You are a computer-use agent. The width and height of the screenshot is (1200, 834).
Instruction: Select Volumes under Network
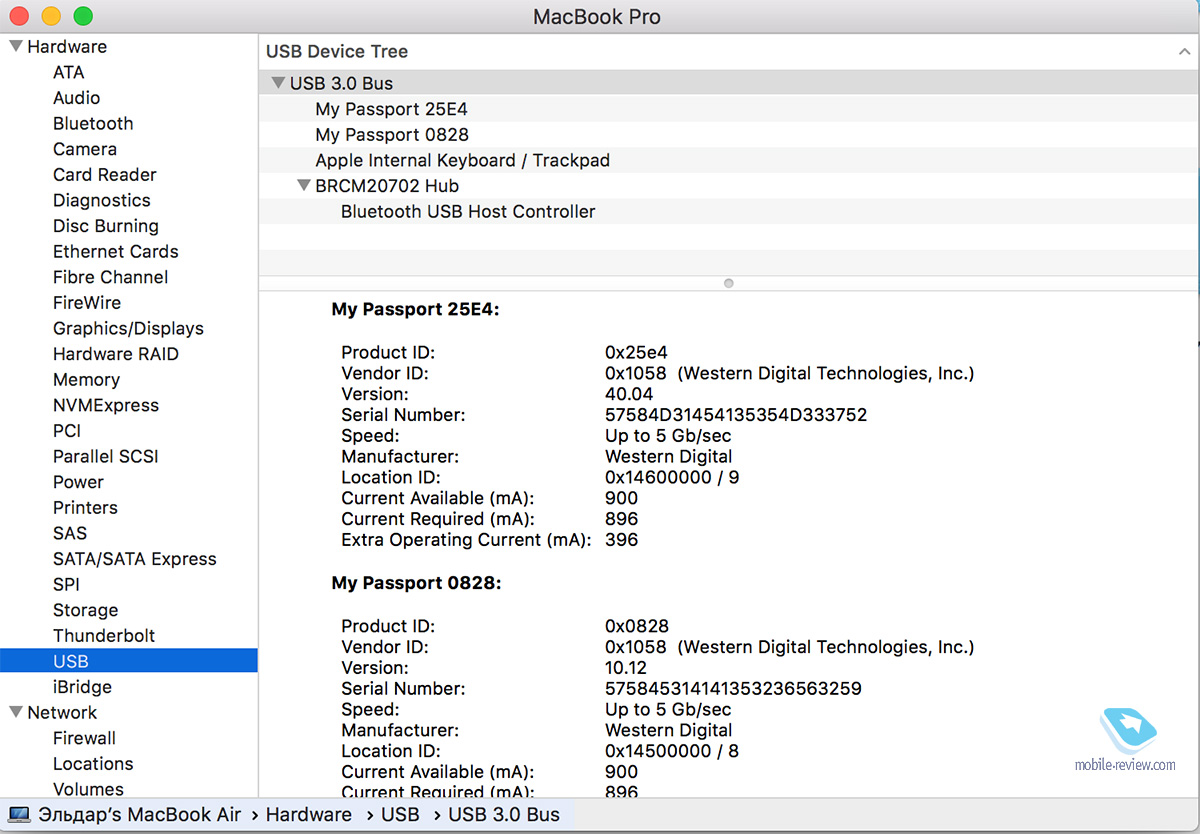(x=88, y=789)
